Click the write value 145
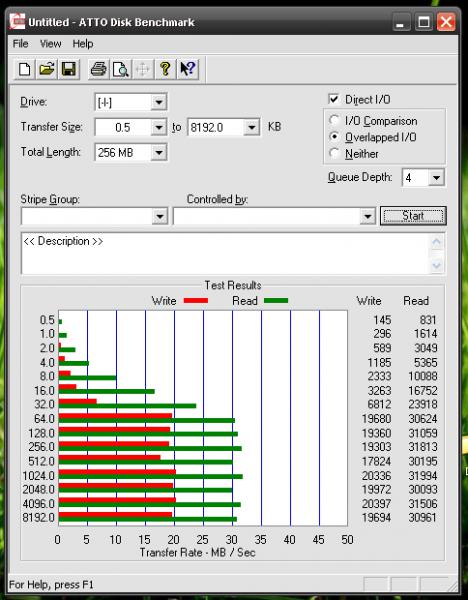This screenshot has width=468, height=600. [382, 320]
